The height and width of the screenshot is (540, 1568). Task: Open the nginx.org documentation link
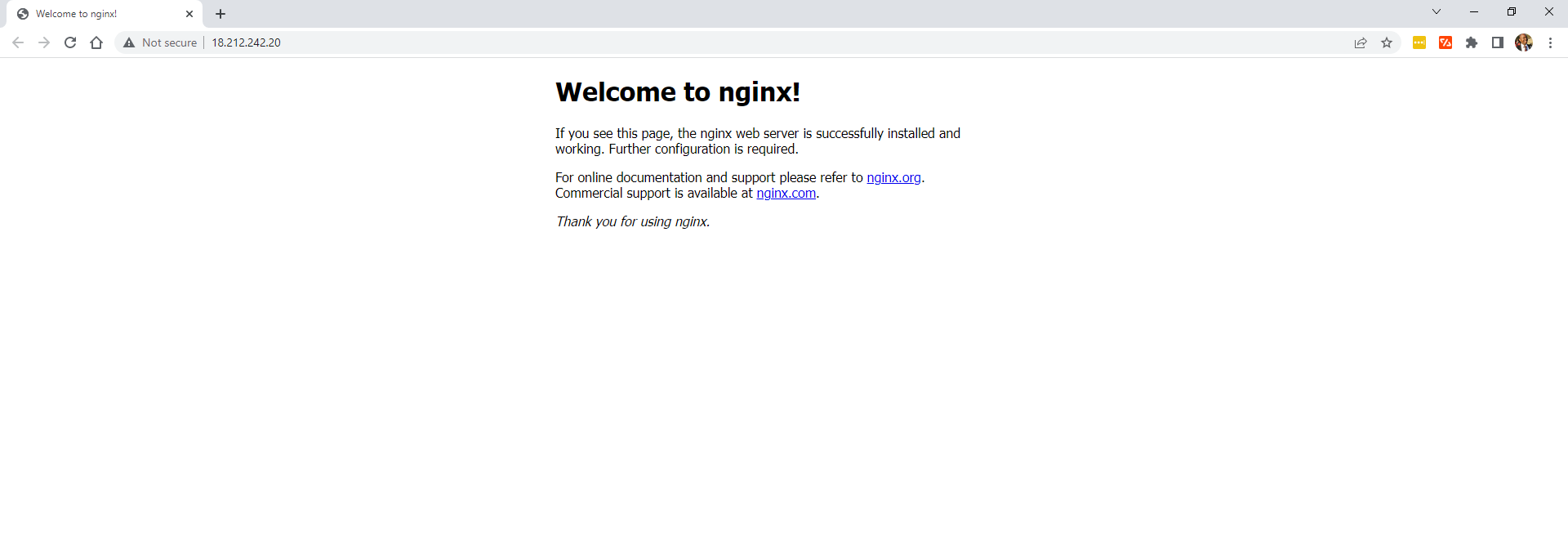pyautogui.click(x=893, y=177)
